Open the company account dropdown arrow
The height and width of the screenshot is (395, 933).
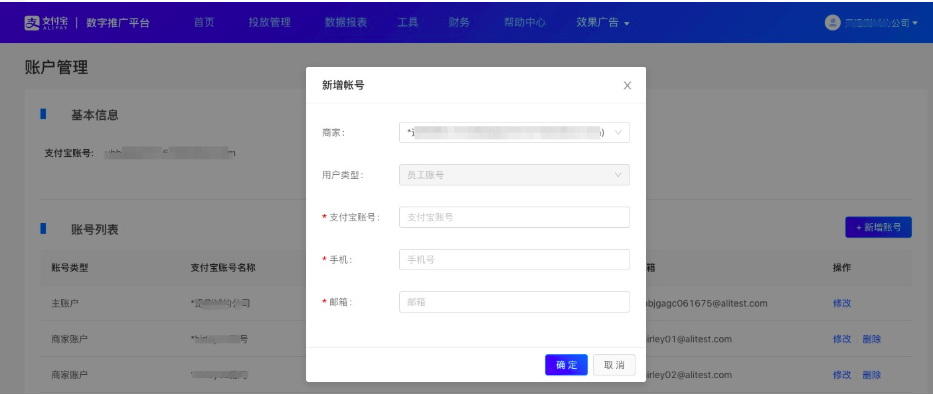coord(915,23)
